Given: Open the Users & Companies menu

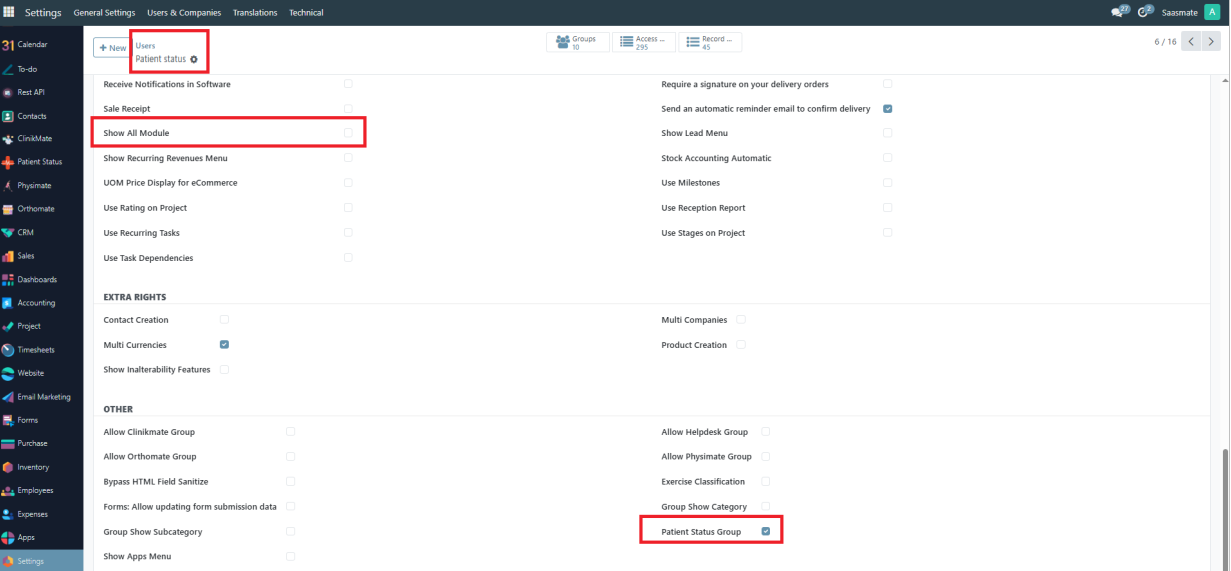Looking at the screenshot, I should 185,13.
